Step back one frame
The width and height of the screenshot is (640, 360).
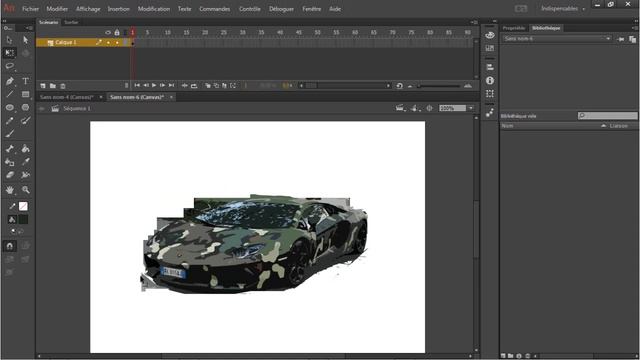pos(146,85)
